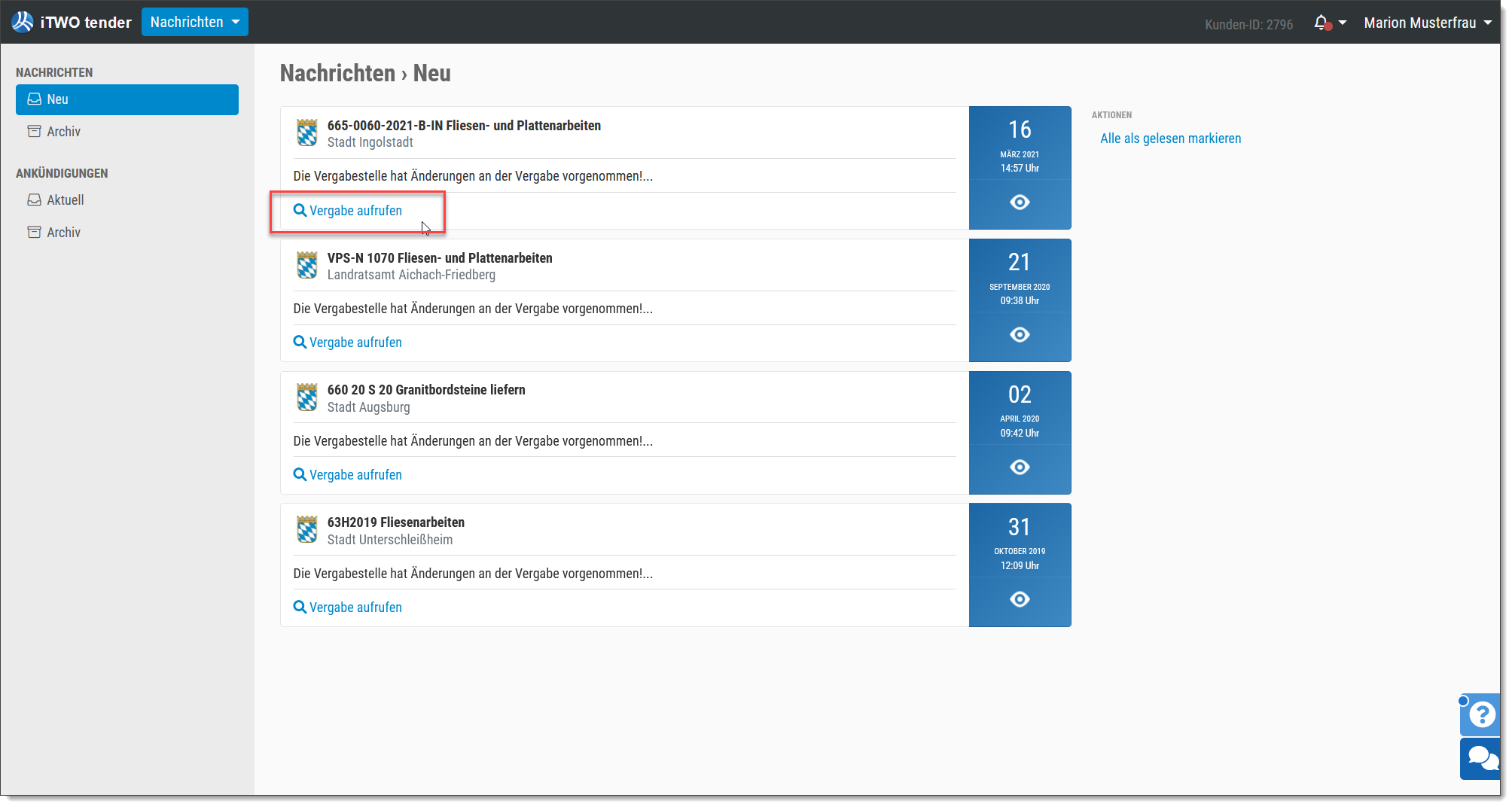The height and width of the screenshot is (807, 1512).
Task: Toggle eye icon on 21 September 2020 message
Action: (x=1020, y=335)
